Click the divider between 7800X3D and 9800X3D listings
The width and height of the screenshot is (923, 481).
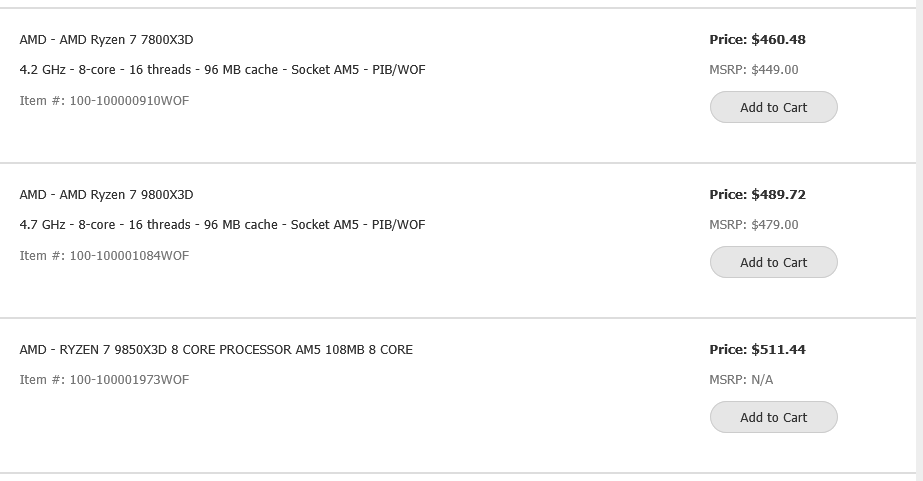458,163
